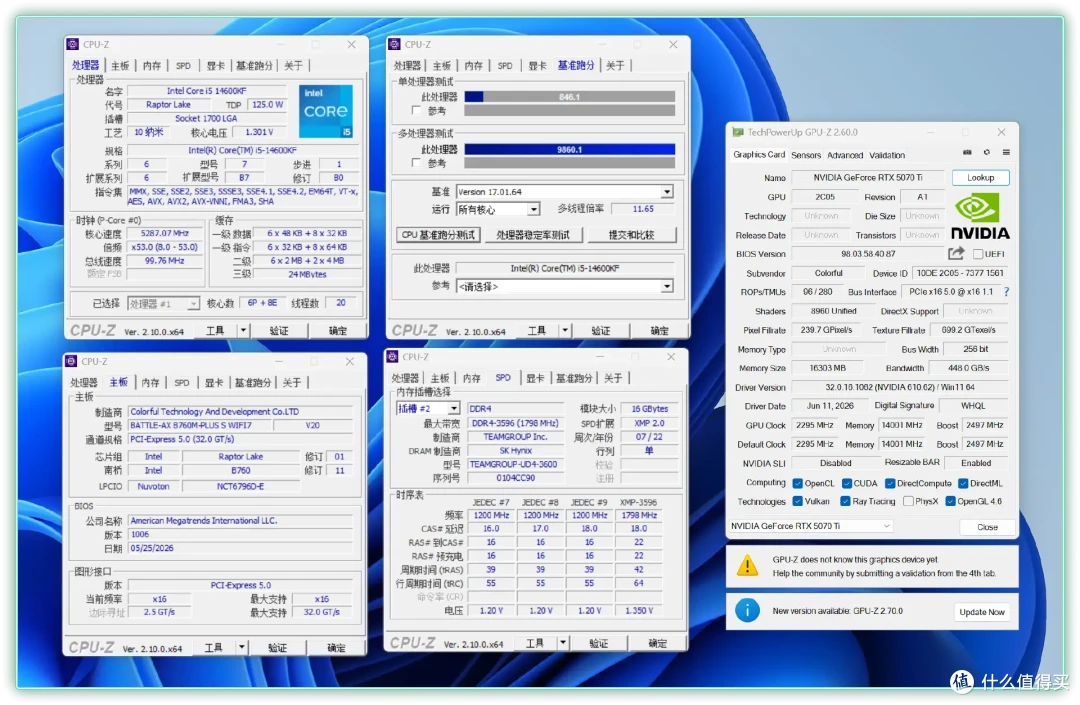Click the NVIDIA logo in GPU-Z
The image size is (1080, 705).
click(x=980, y=218)
